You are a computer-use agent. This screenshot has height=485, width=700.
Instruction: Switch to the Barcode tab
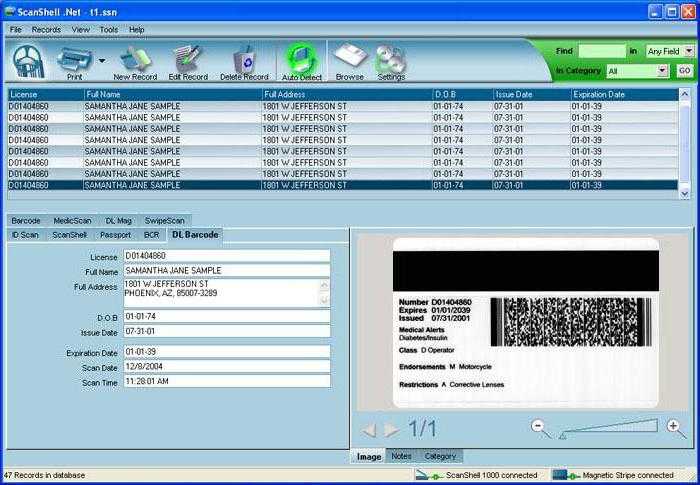(x=26, y=221)
